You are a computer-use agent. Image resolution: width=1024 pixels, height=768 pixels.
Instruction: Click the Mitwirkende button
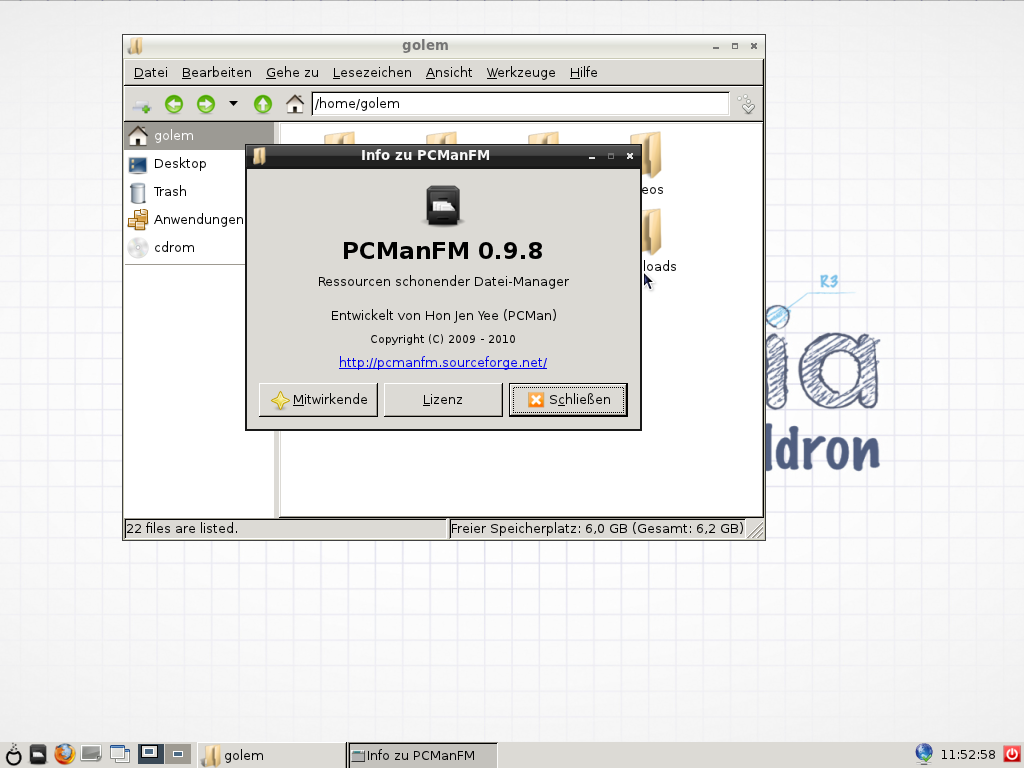click(x=318, y=400)
